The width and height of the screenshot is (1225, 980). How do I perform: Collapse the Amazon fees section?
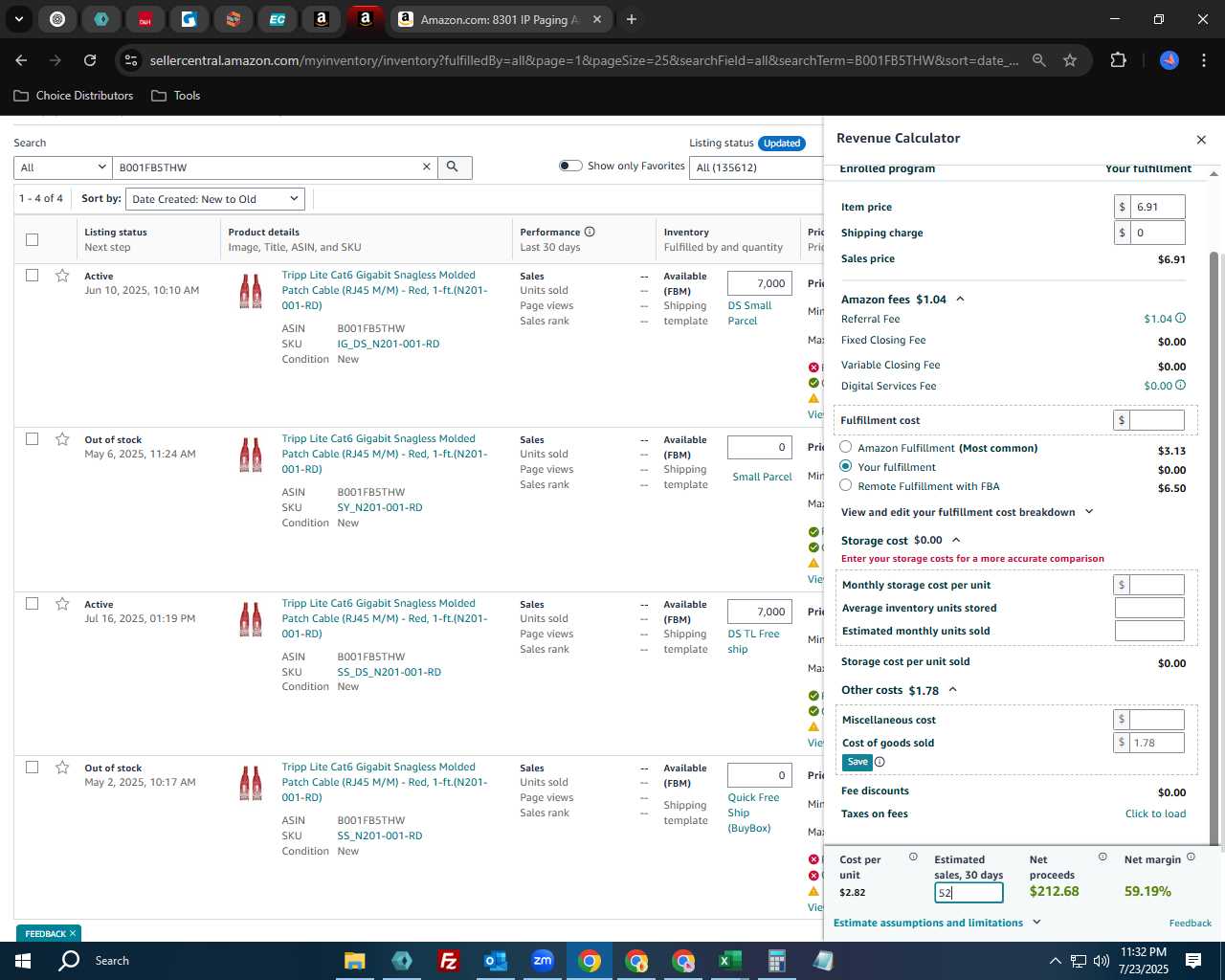pyautogui.click(x=960, y=300)
